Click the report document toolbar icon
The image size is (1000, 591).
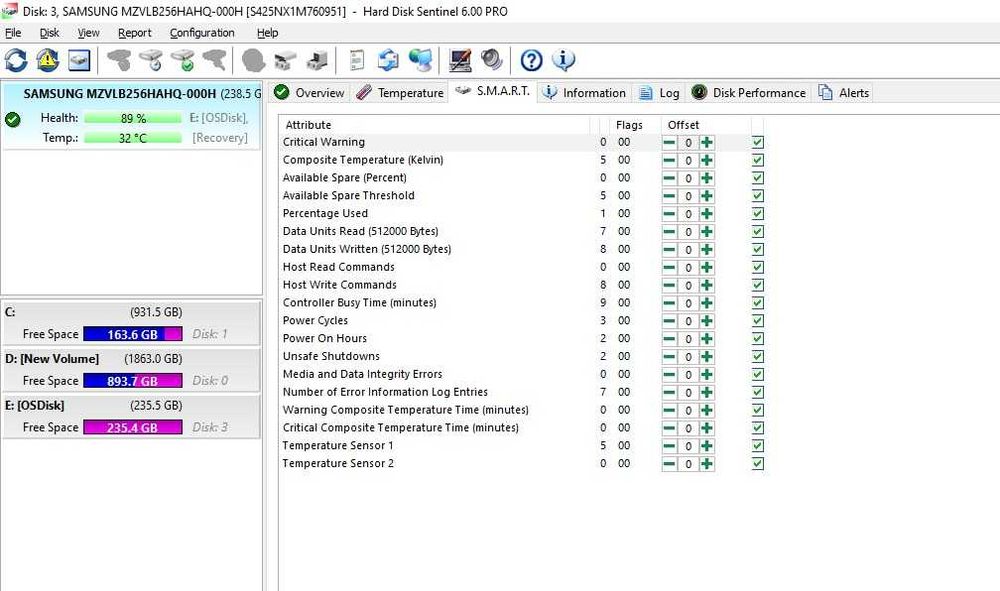point(357,61)
